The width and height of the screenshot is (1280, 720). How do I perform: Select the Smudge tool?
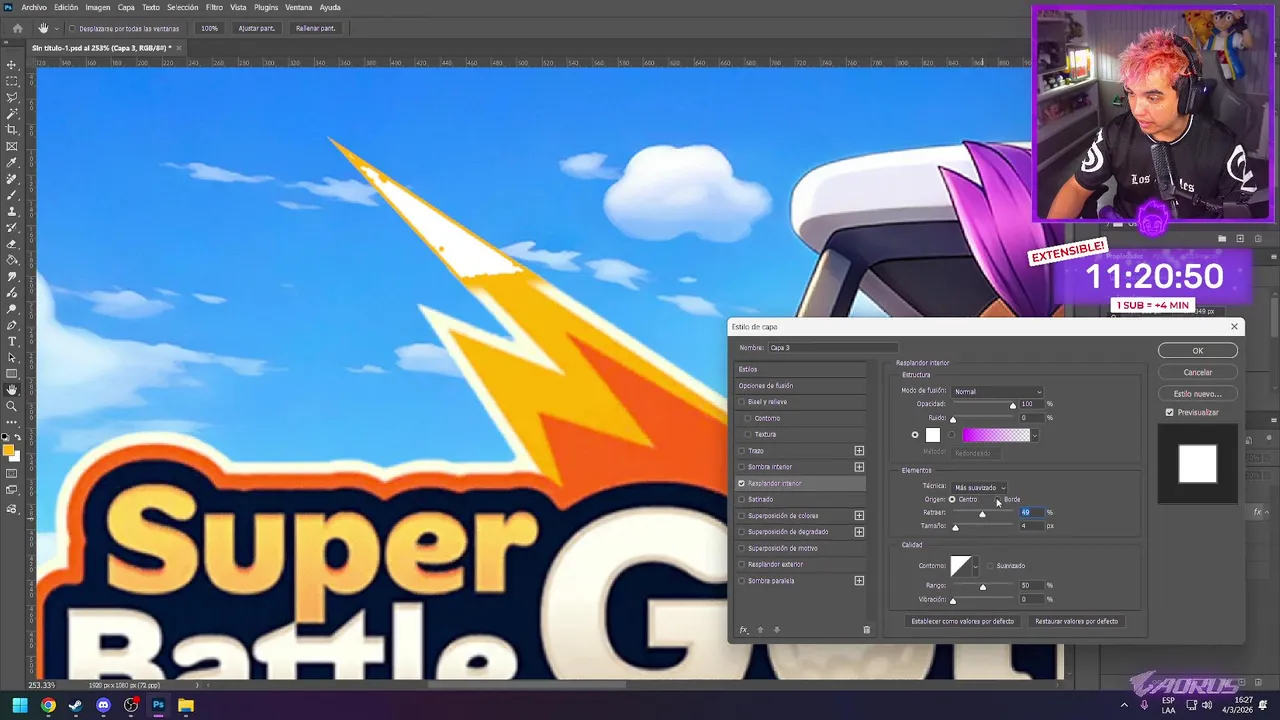click(x=12, y=277)
